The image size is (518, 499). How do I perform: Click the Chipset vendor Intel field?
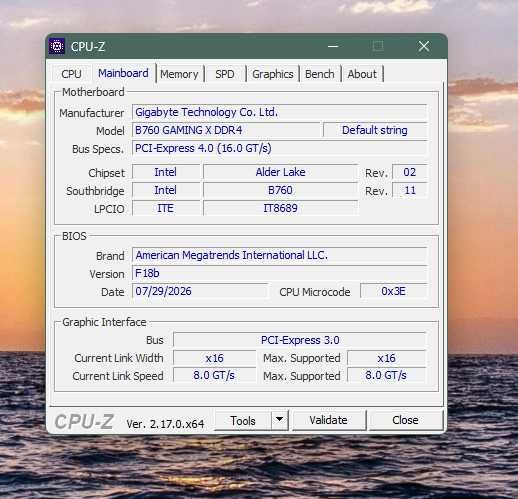tap(166, 172)
